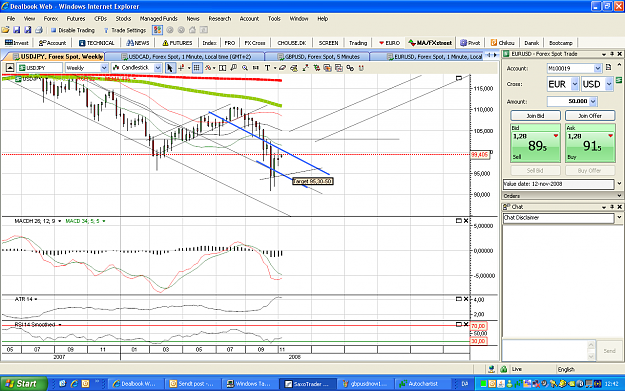Click the 70,00 RSI level marker

pyautogui.click(x=478, y=326)
